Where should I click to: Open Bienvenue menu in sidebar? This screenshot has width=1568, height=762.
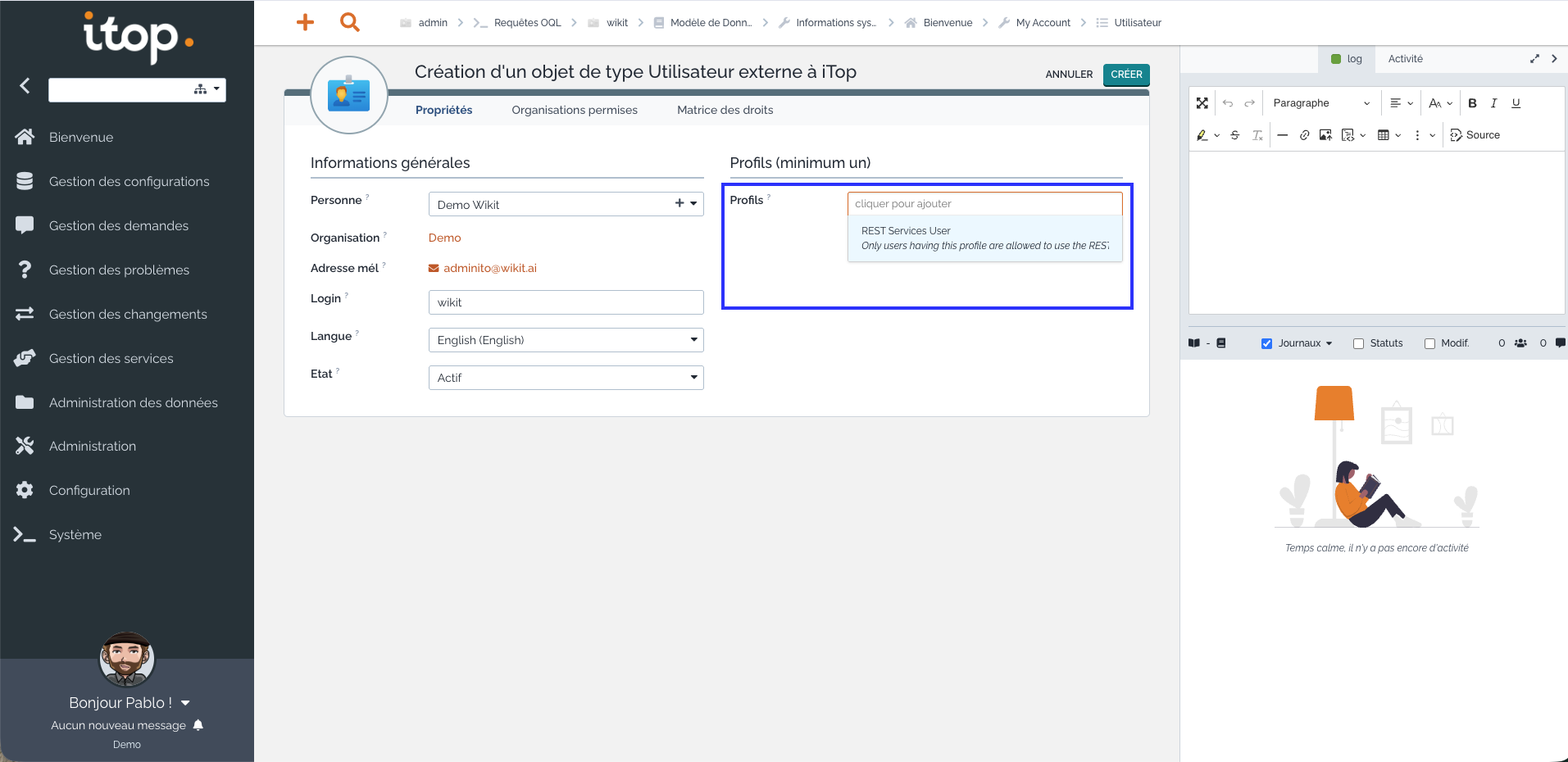click(80, 137)
